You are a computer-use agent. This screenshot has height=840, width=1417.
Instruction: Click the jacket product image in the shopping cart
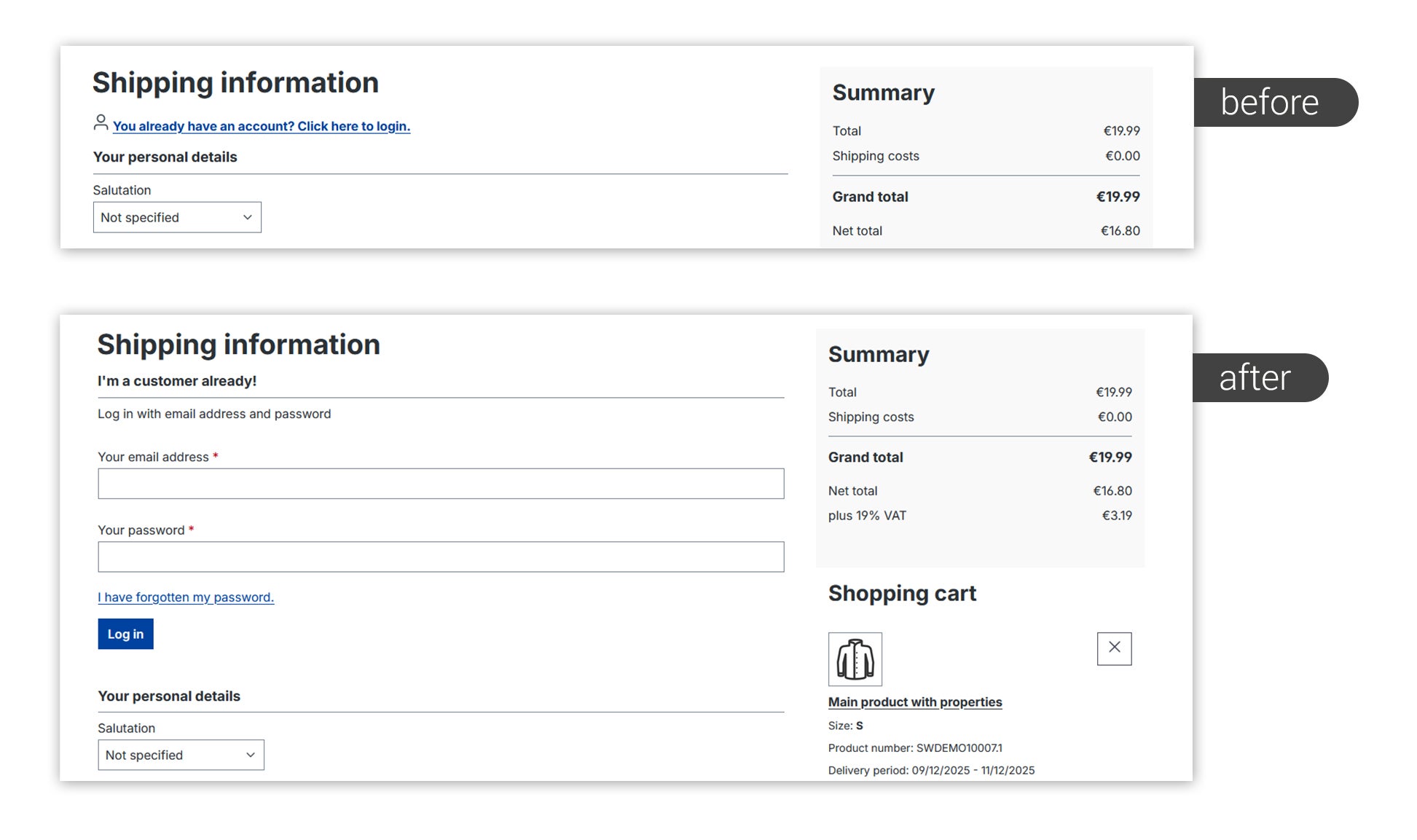click(855, 658)
